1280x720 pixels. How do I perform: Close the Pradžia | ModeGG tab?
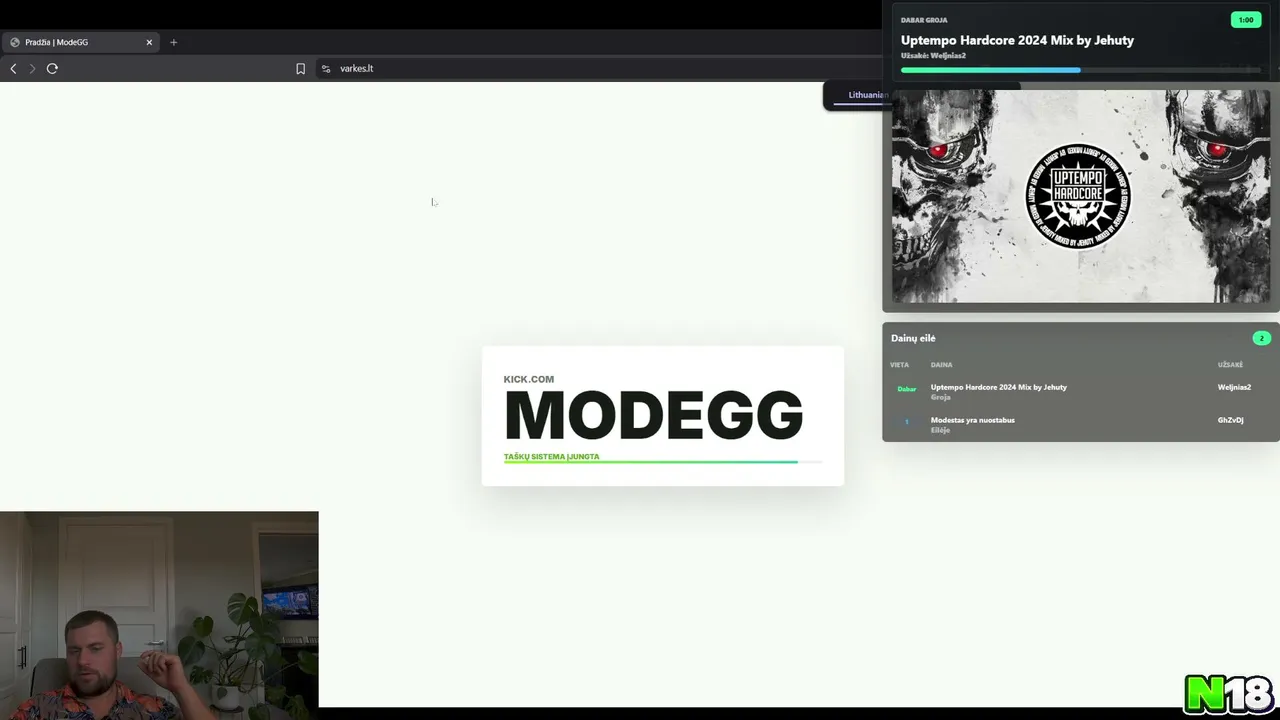coord(149,42)
